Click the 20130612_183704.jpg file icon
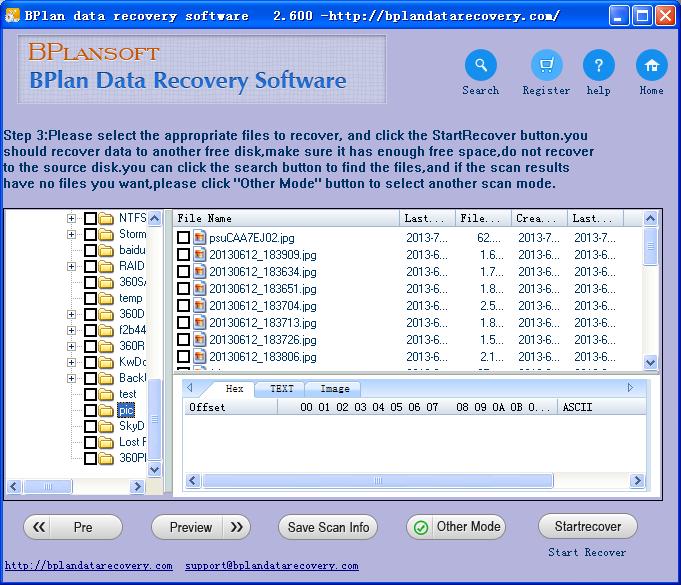This screenshot has width=681, height=585. tap(199, 306)
